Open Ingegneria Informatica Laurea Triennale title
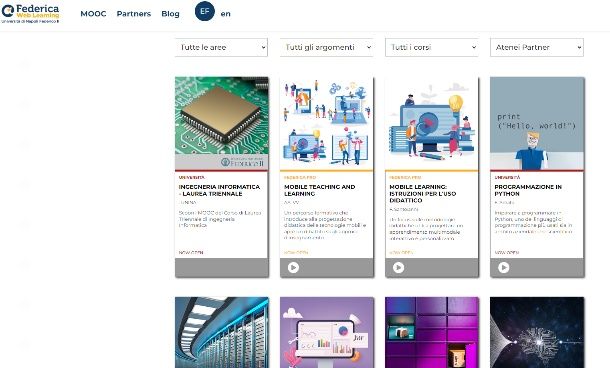 (219, 190)
